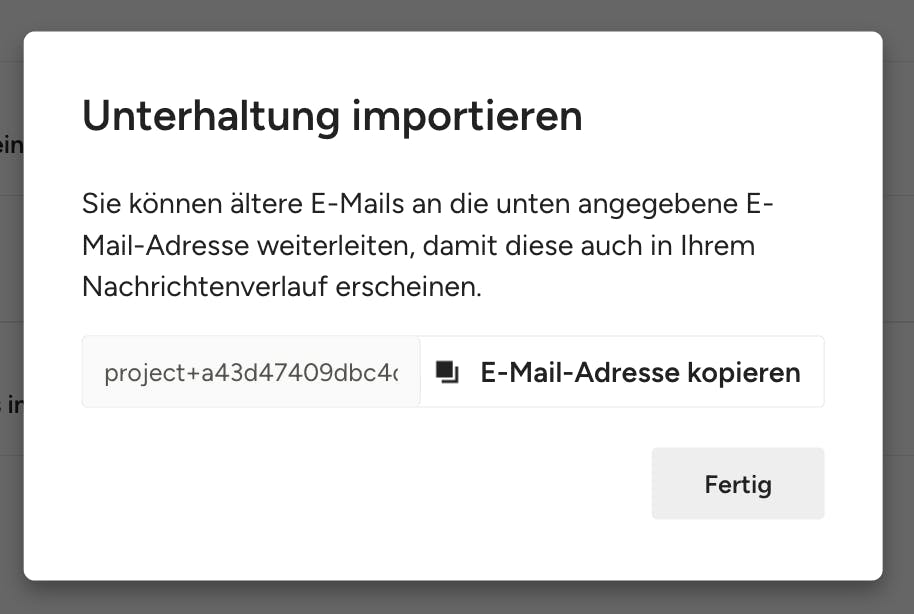
Task: Dismiss the dialog by clicking the dimmed backdrop above it
Action: (x=456, y=14)
